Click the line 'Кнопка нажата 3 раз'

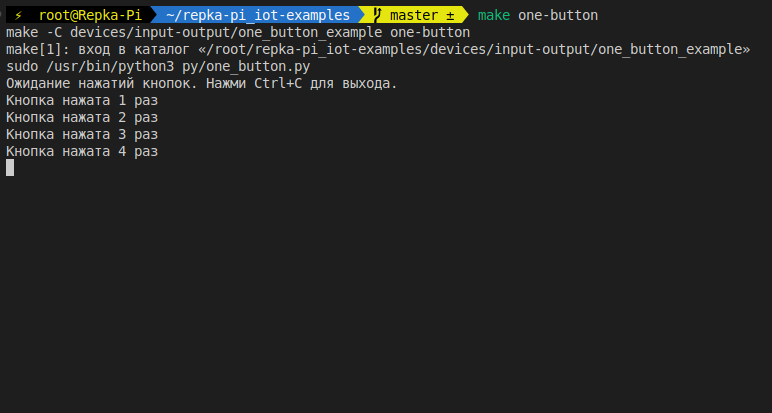point(82,134)
